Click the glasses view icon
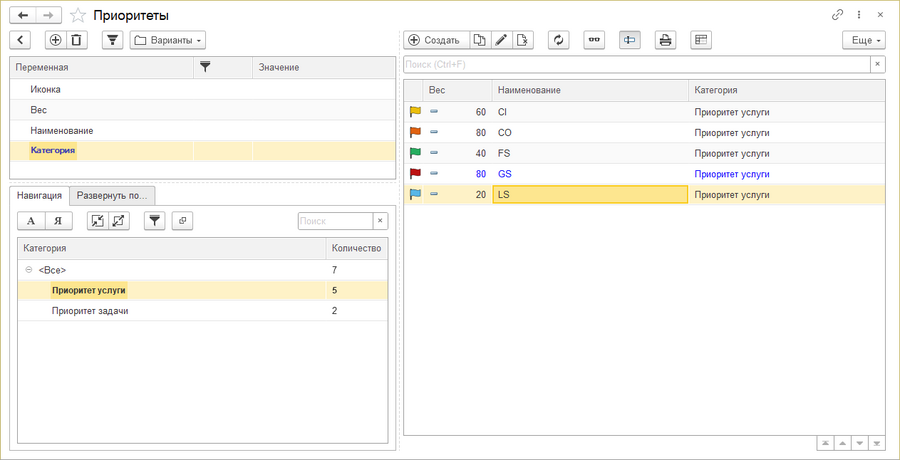Screen dimensions: 900x460 (594, 40)
